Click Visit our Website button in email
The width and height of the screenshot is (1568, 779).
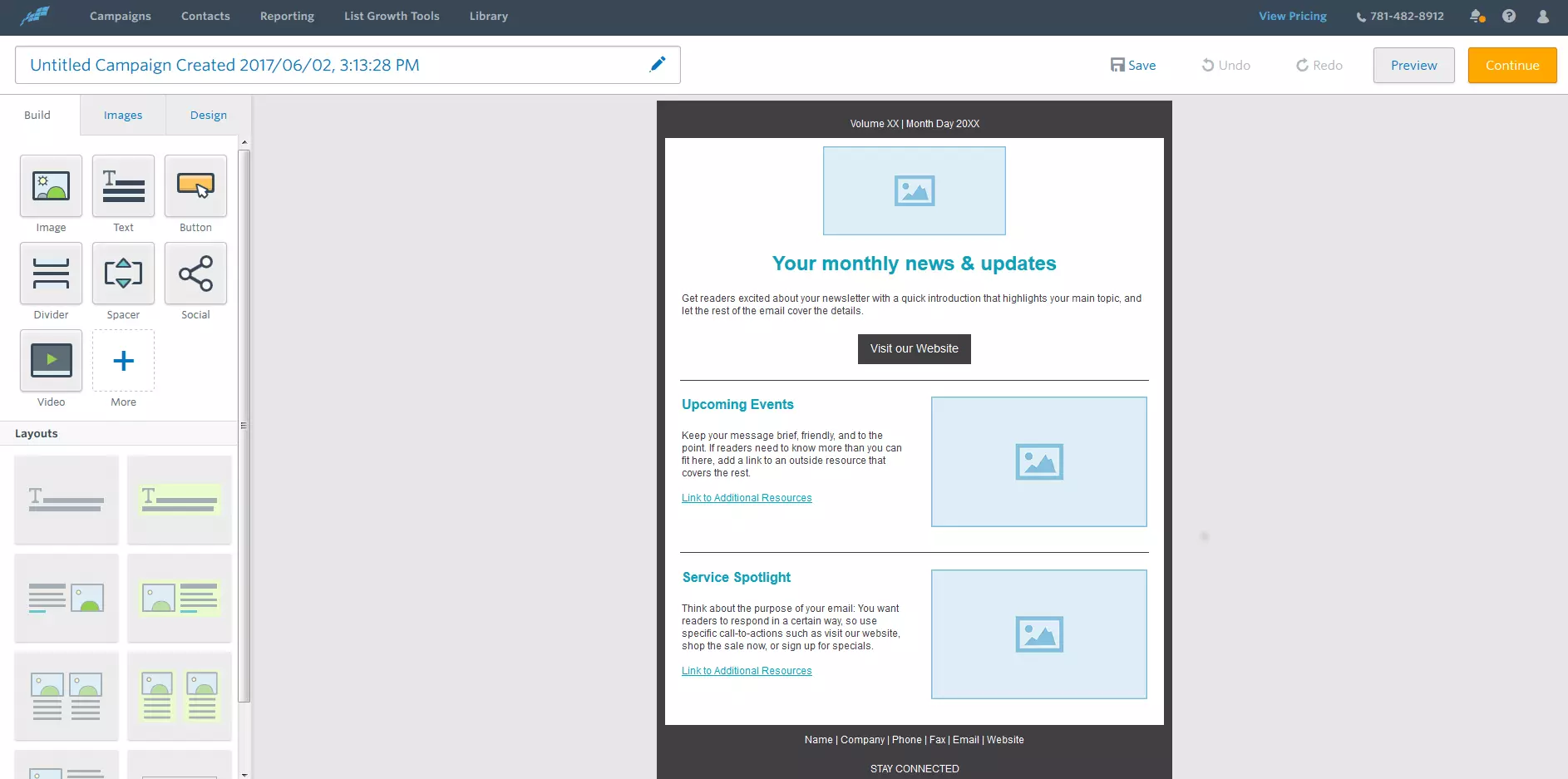914,348
